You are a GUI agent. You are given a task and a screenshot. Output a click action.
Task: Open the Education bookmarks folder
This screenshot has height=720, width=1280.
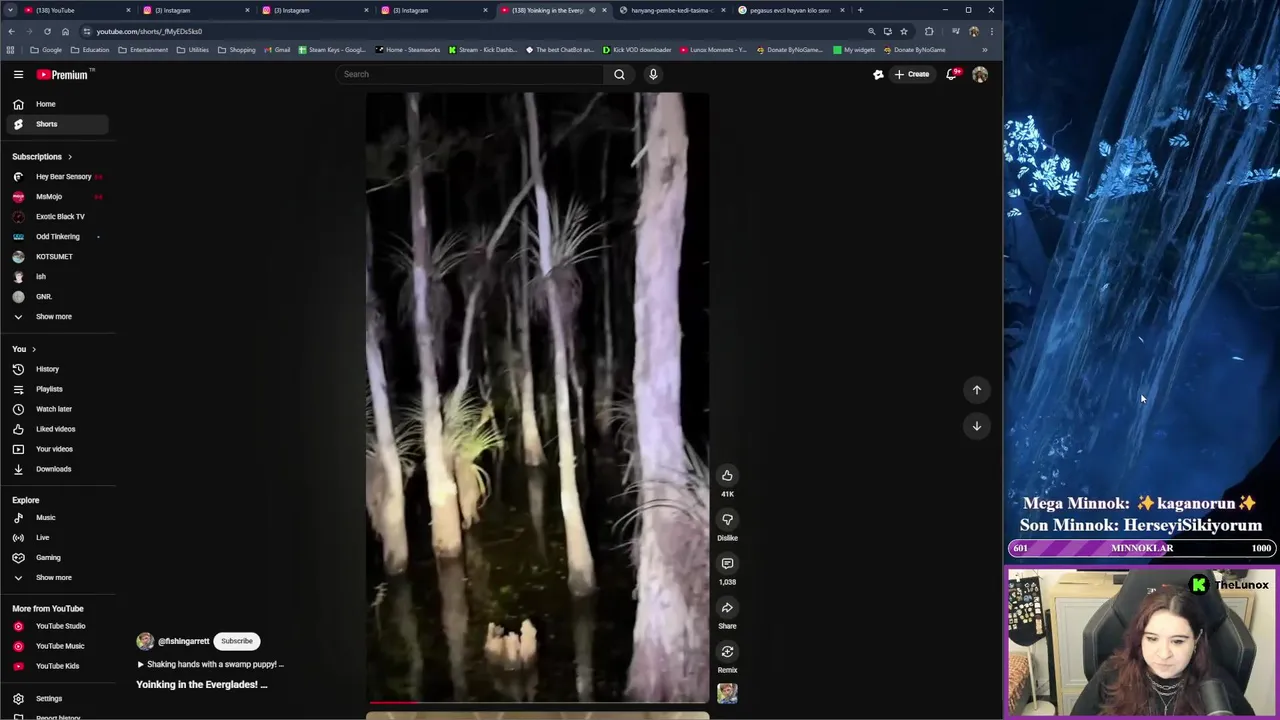coord(91,50)
